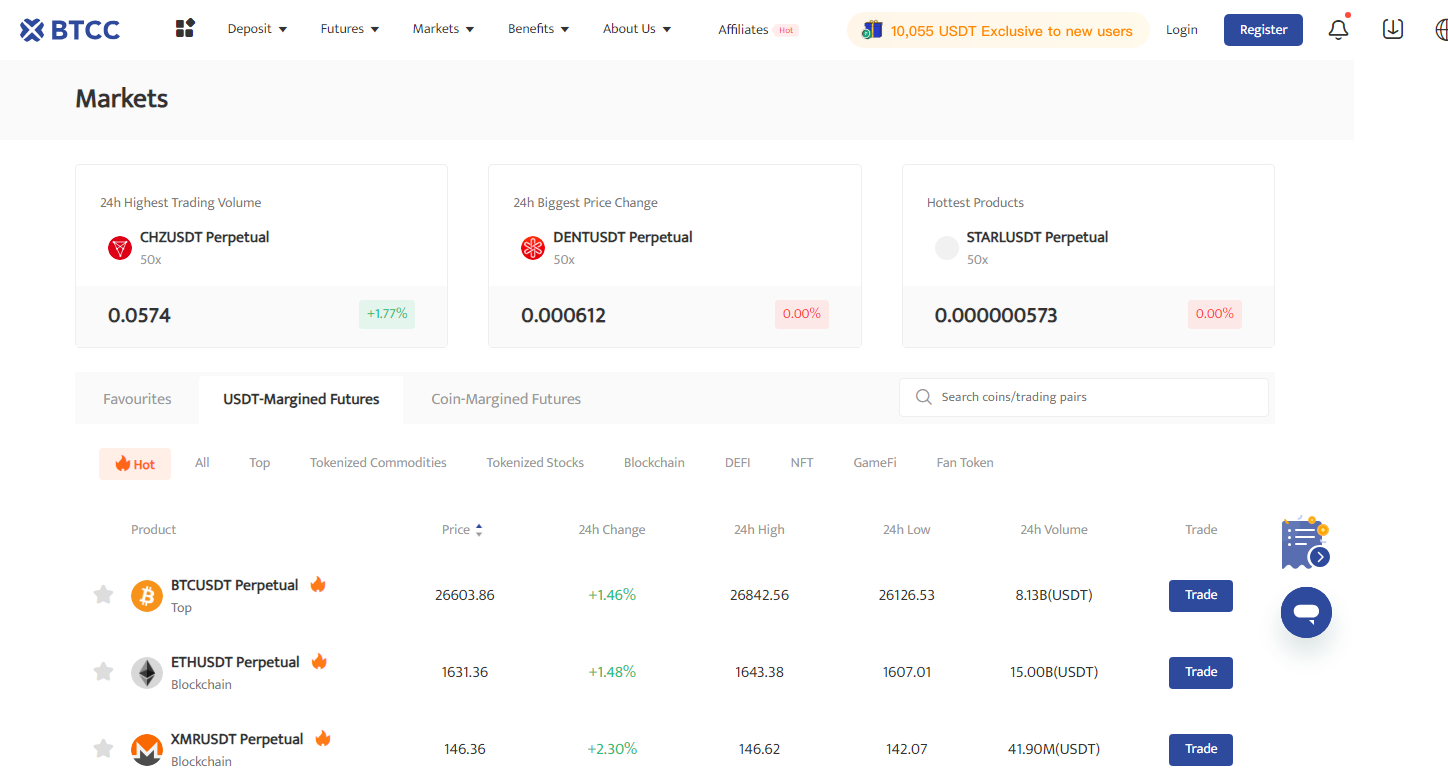Open the 10,055 USDT promo banner
The image size is (1448, 779).
(998, 30)
